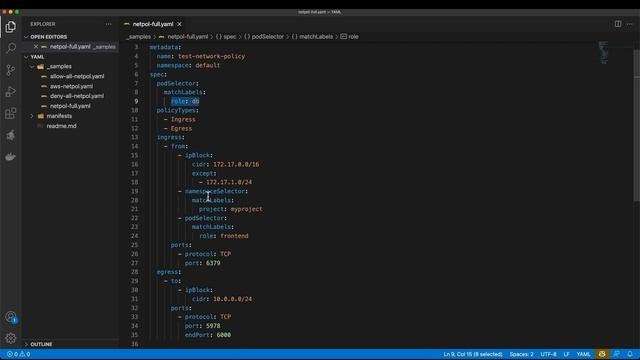Screen dimensions: 640x360
Task: Open the Extensions view icon
Action: pyautogui.click(x=11, y=113)
